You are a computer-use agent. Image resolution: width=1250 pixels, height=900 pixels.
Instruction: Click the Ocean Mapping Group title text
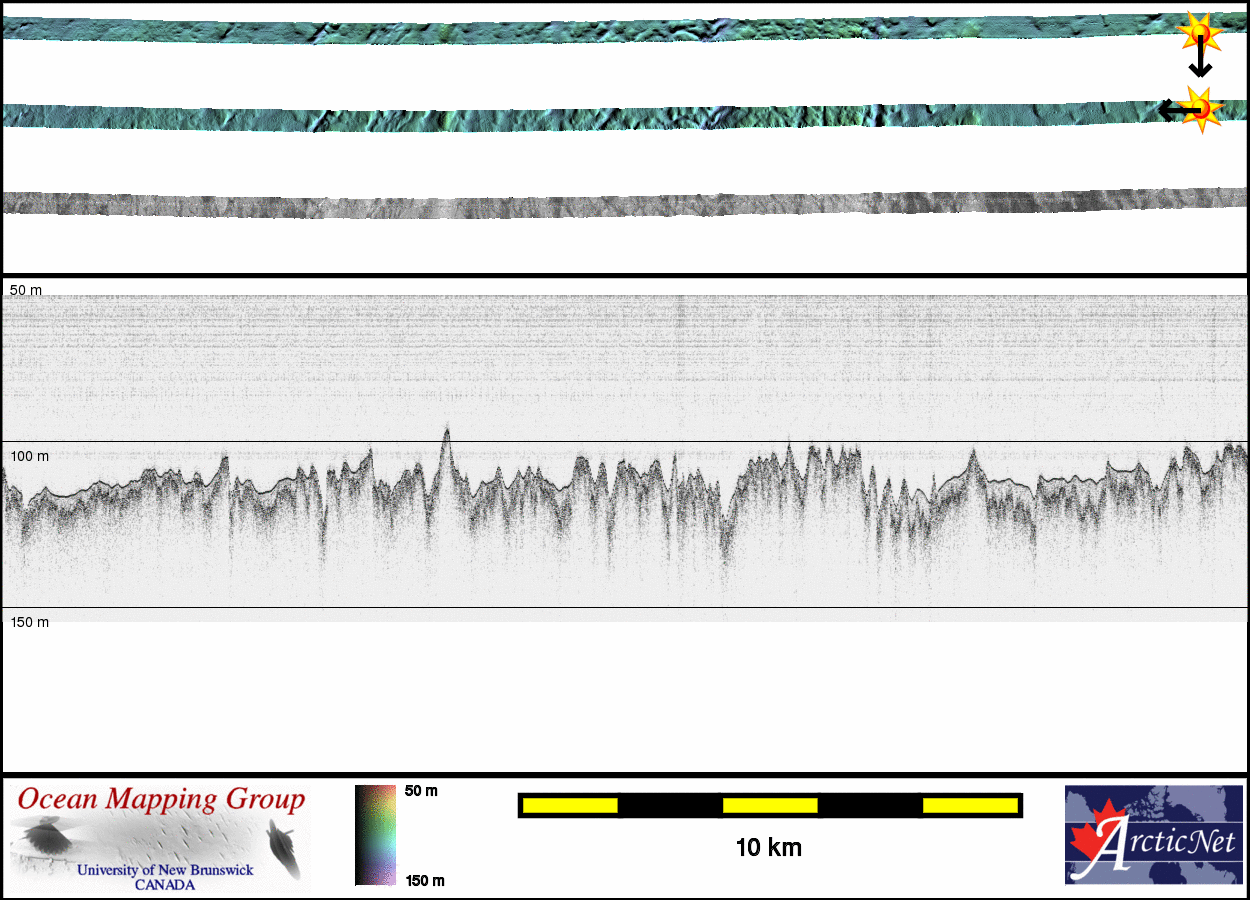tap(161, 800)
